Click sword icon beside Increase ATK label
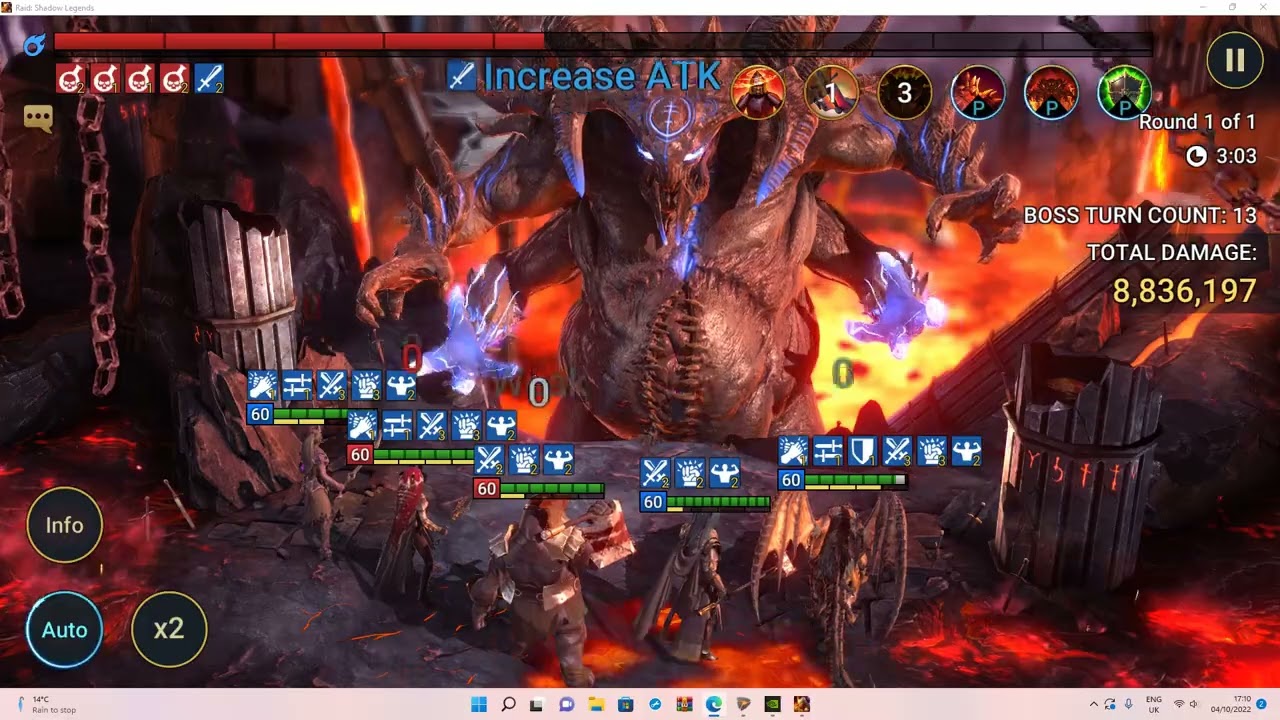This screenshot has height=720, width=1280. click(x=461, y=76)
